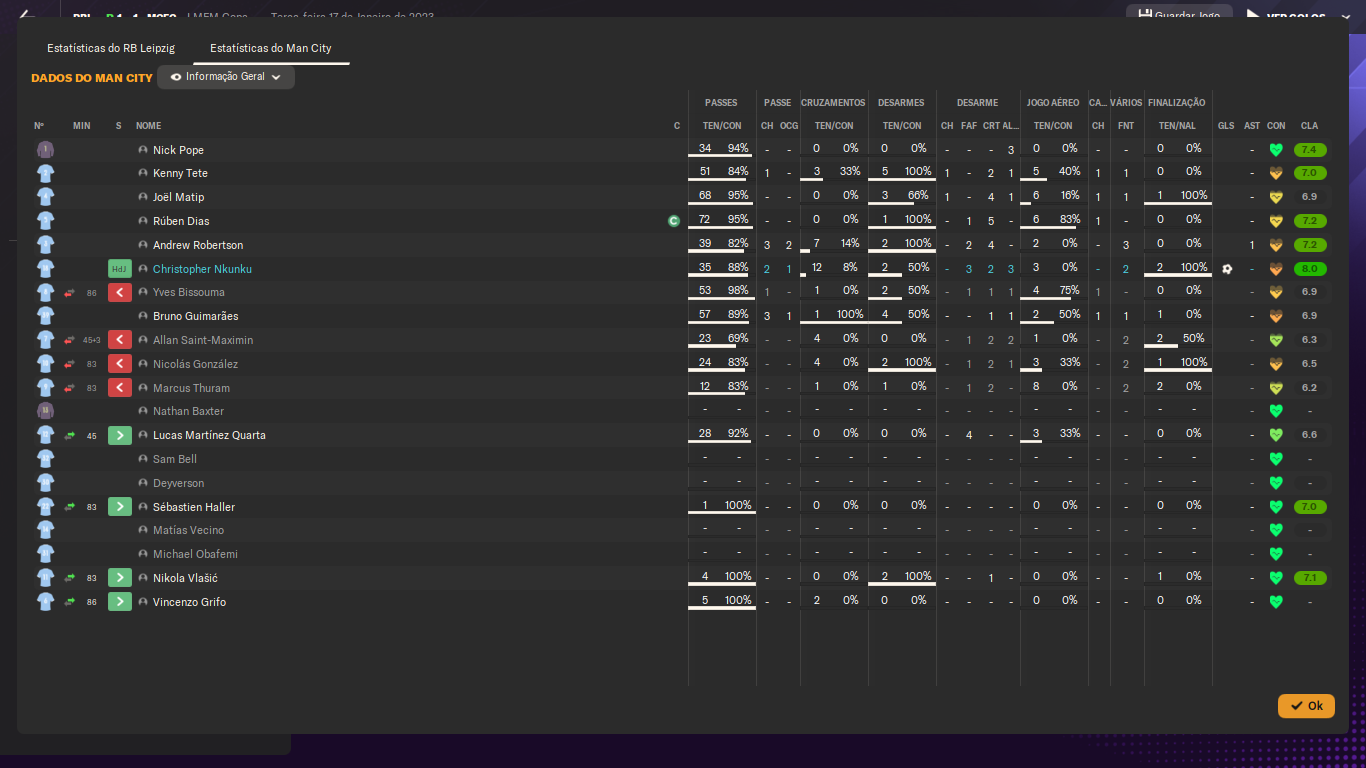Viewport: 1366px width, 768px height.
Task: Click Nick Pope's 7.4 rating badge
Action: coord(1310,150)
